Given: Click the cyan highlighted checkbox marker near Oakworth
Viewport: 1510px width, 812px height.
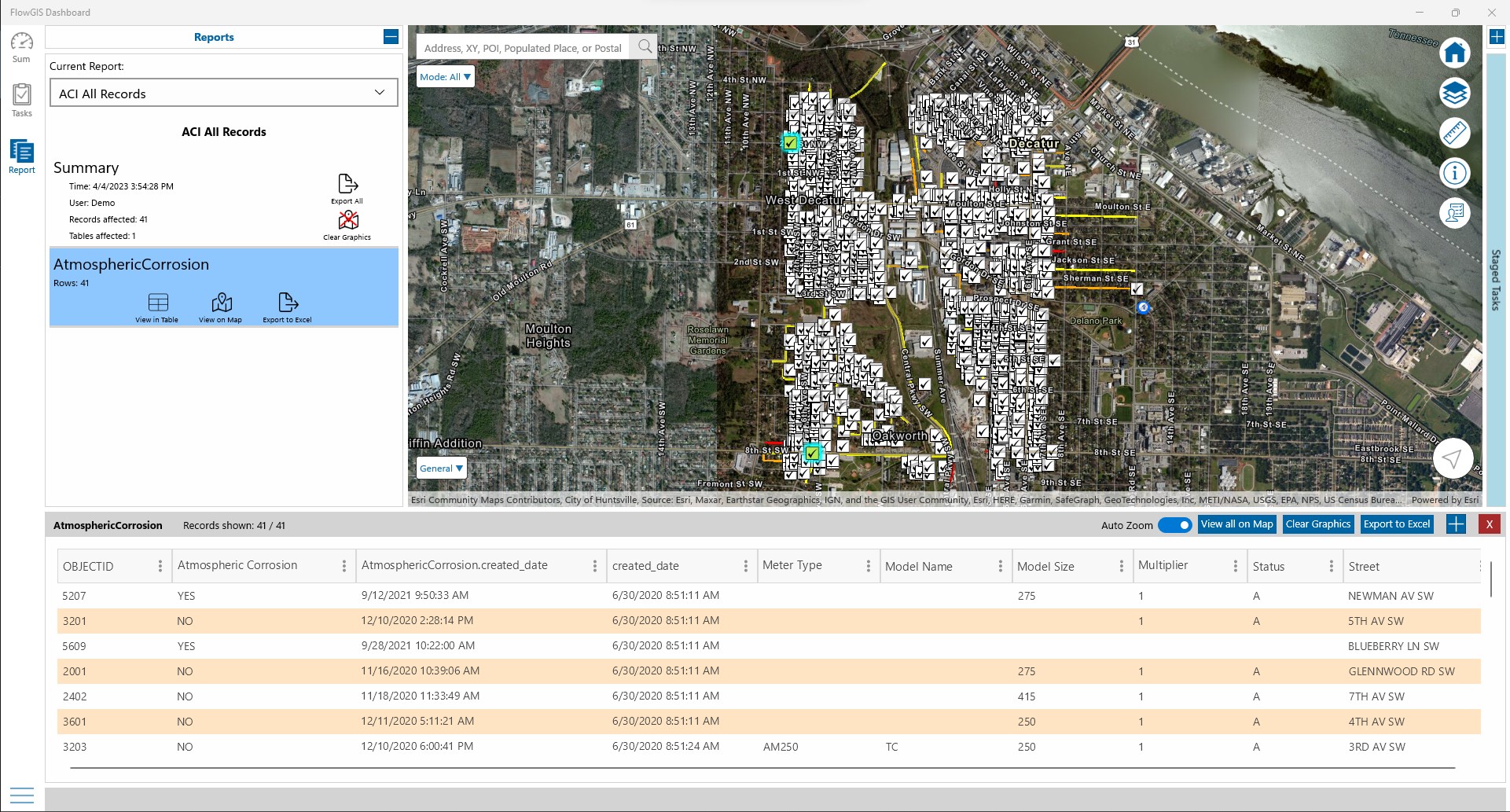Looking at the screenshot, I should point(812,453).
